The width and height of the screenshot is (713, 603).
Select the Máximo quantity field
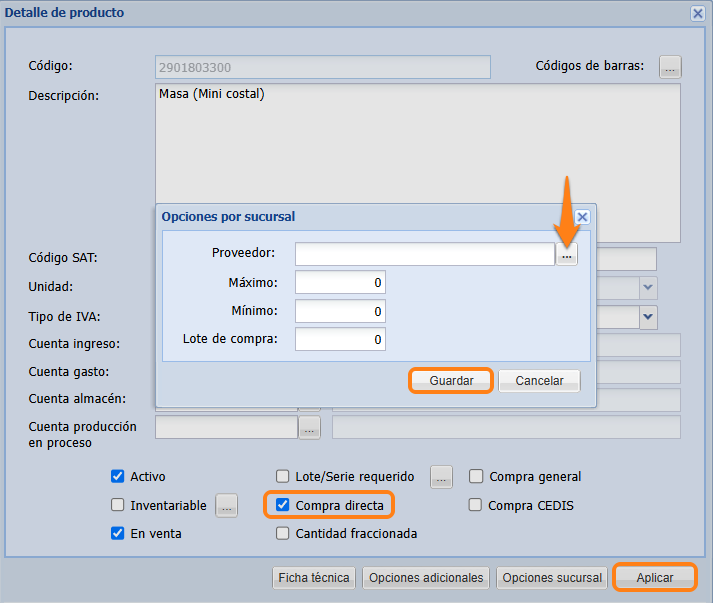pyautogui.click(x=340, y=283)
